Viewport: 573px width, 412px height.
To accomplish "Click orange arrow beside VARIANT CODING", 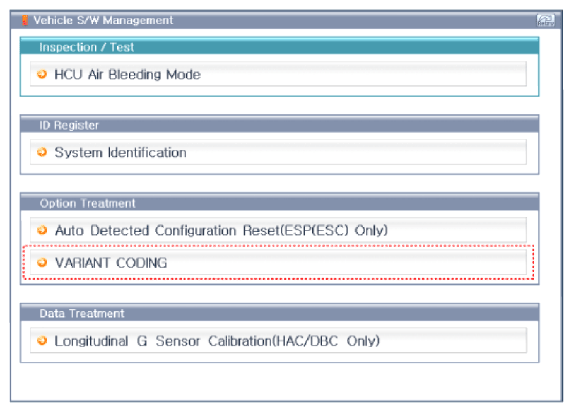I will point(42,262).
